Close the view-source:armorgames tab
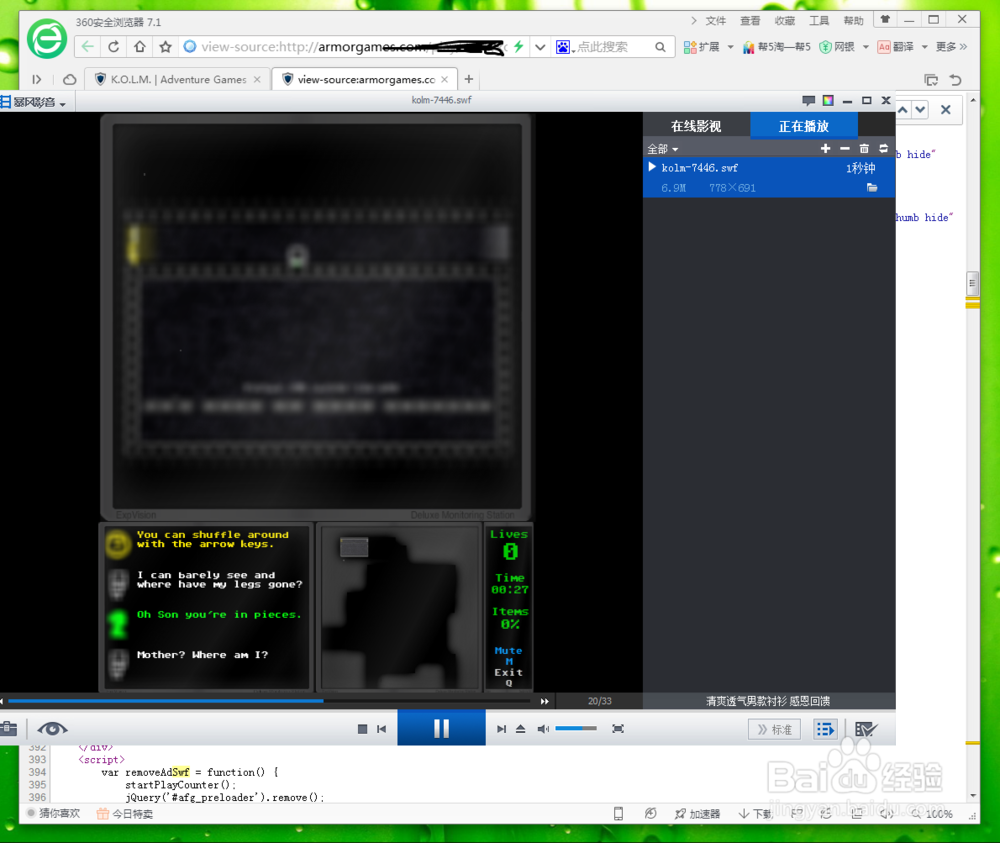This screenshot has width=1000, height=843. coord(445,79)
